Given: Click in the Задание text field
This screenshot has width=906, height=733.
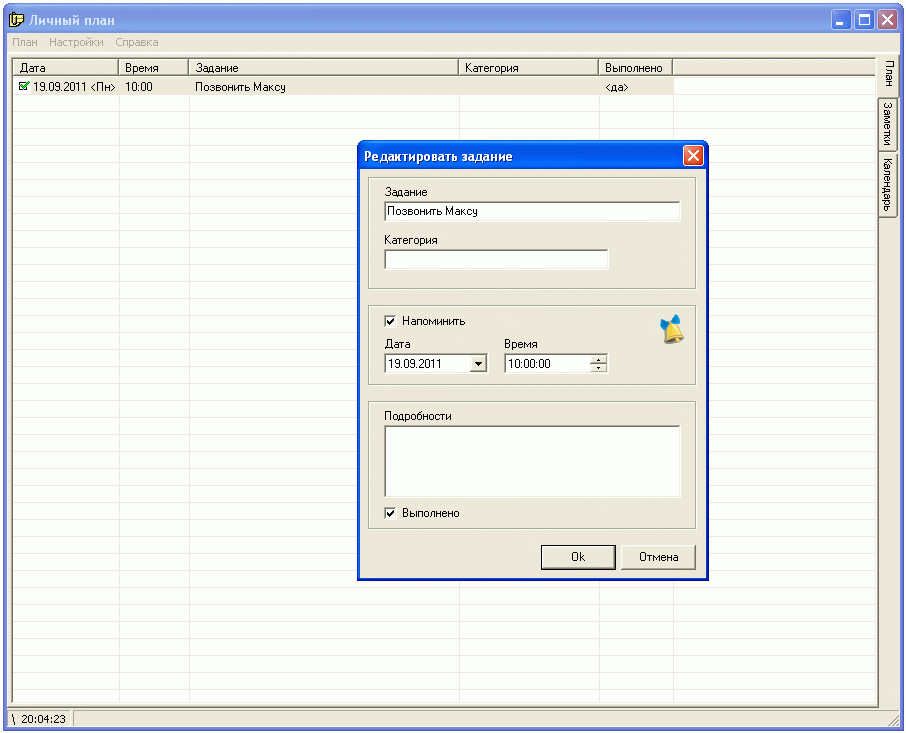Looking at the screenshot, I should tap(532, 212).
